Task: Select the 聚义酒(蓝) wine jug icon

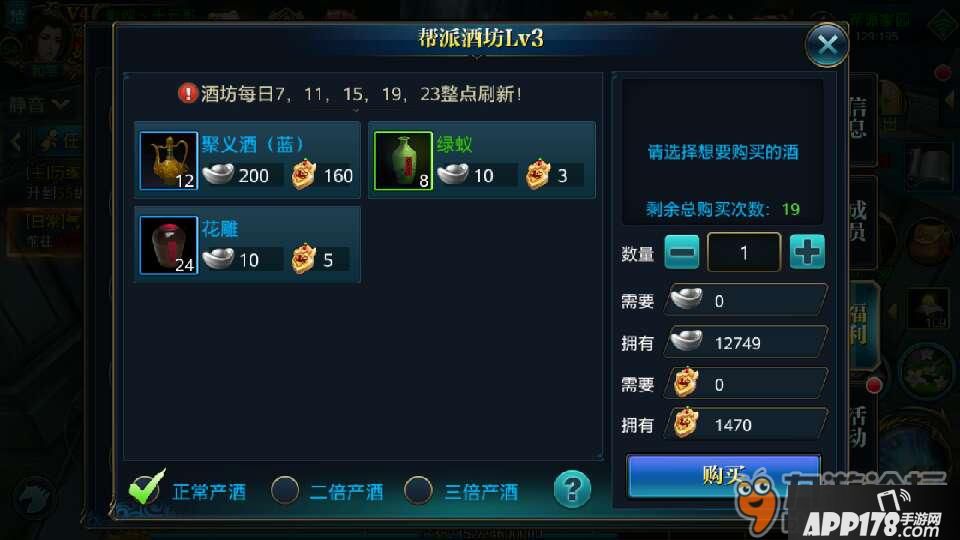Action: [x=168, y=160]
